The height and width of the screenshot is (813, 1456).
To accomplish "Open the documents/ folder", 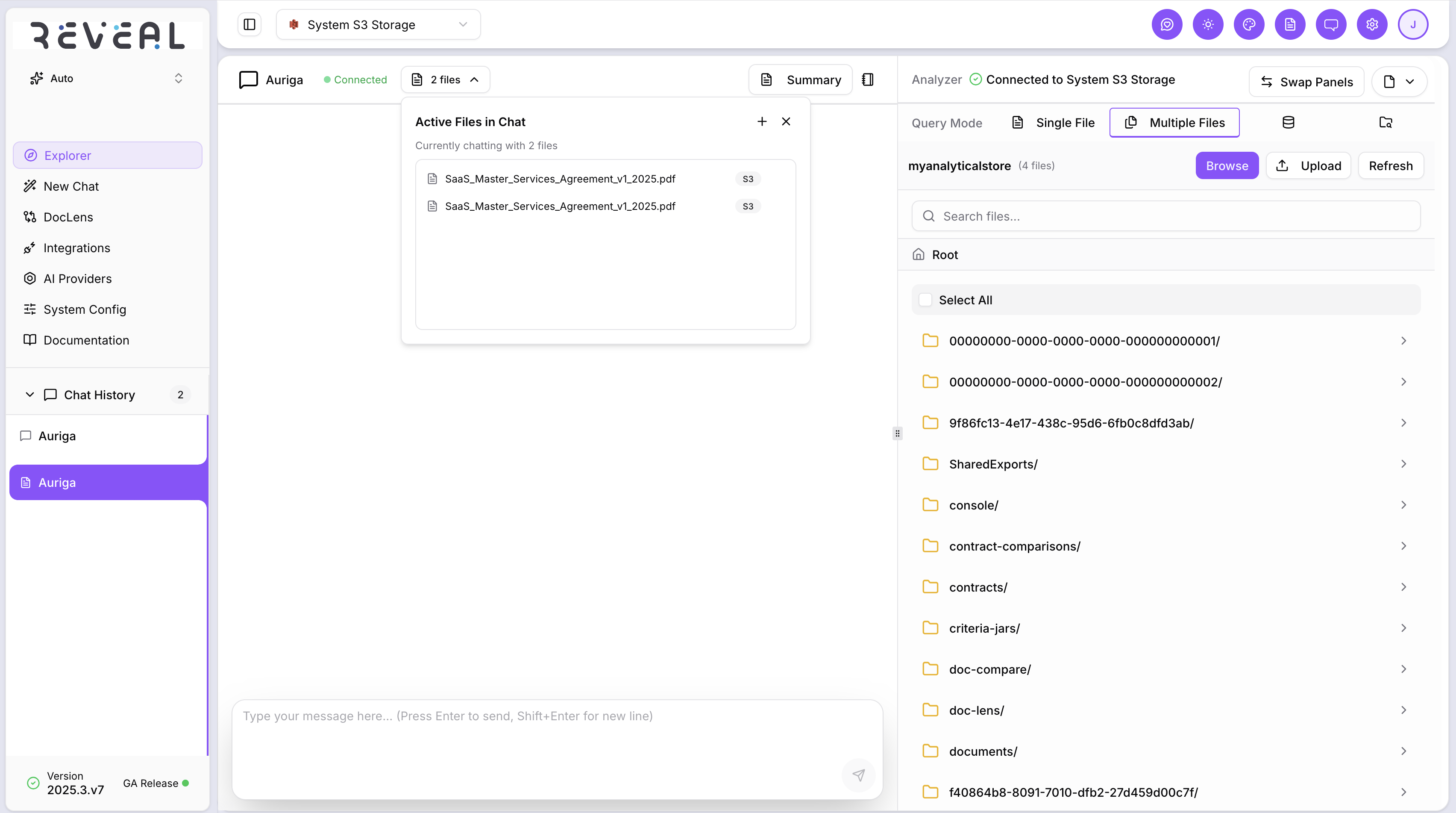I will 1166,751.
